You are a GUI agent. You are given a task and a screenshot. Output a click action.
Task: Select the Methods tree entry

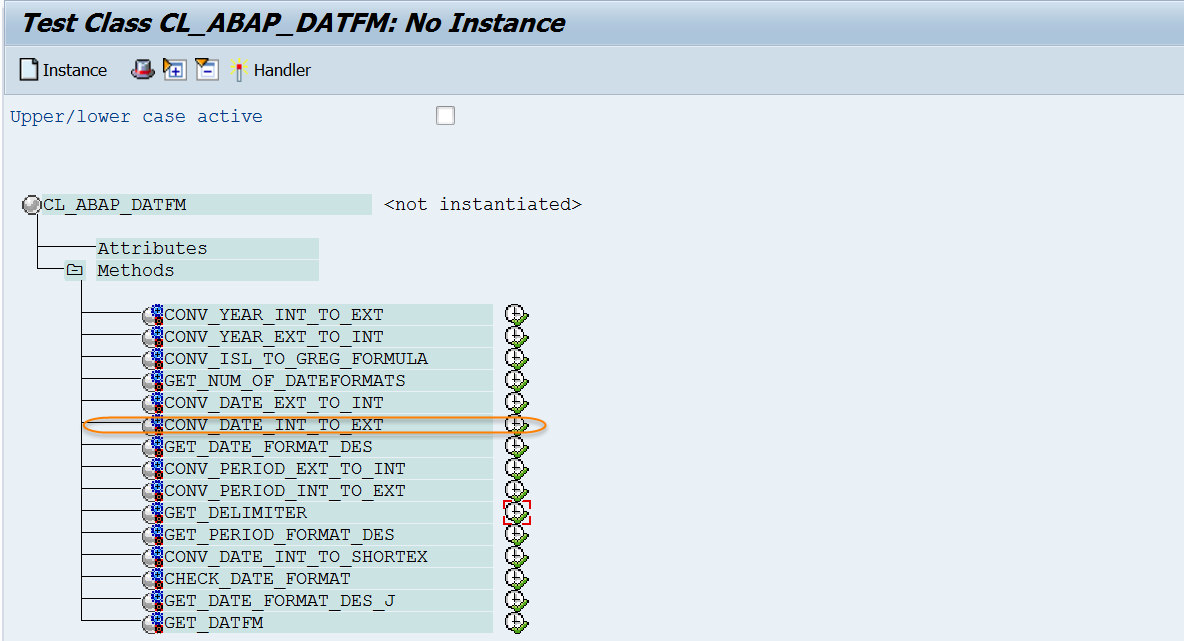[135, 270]
